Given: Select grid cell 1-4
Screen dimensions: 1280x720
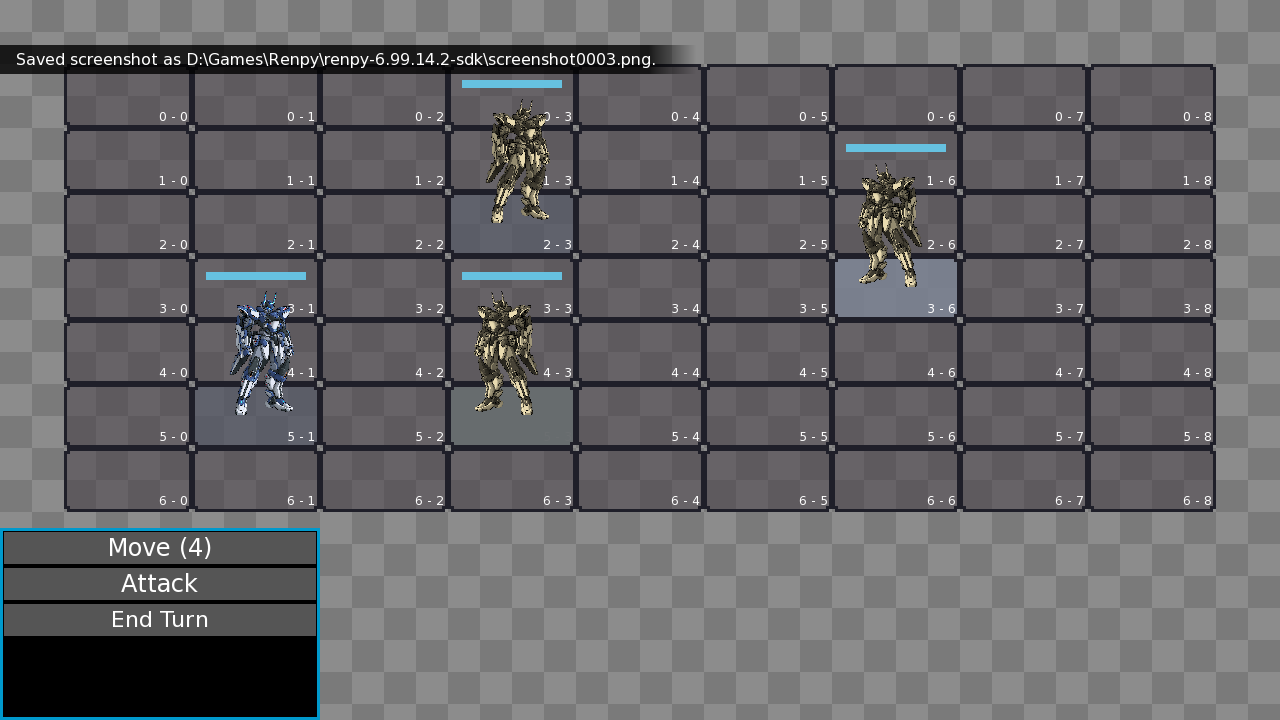Looking at the screenshot, I should 640,160.
